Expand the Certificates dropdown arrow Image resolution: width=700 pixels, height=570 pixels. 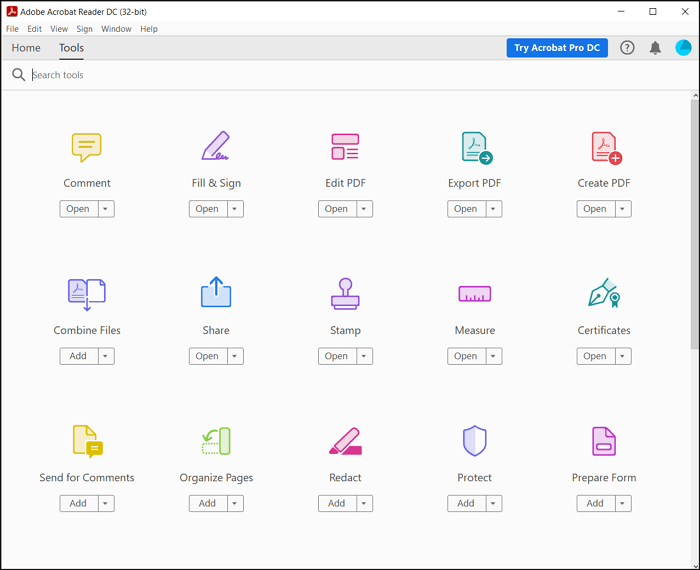point(623,356)
